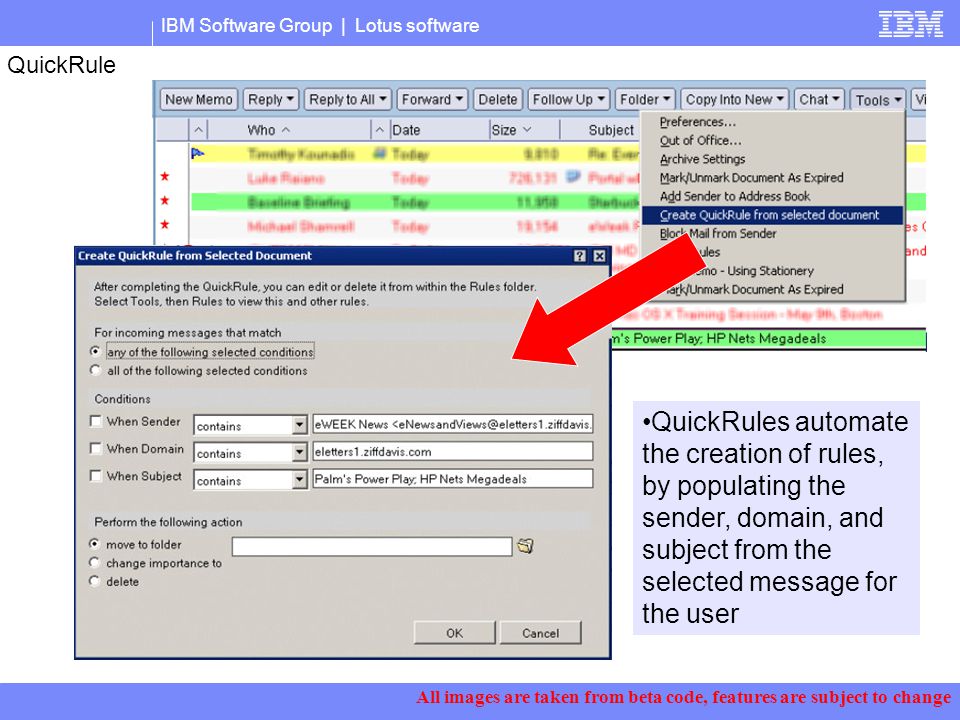
Task: Select the yellow highlighted Timothy mail row
Action: click(414, 154)
